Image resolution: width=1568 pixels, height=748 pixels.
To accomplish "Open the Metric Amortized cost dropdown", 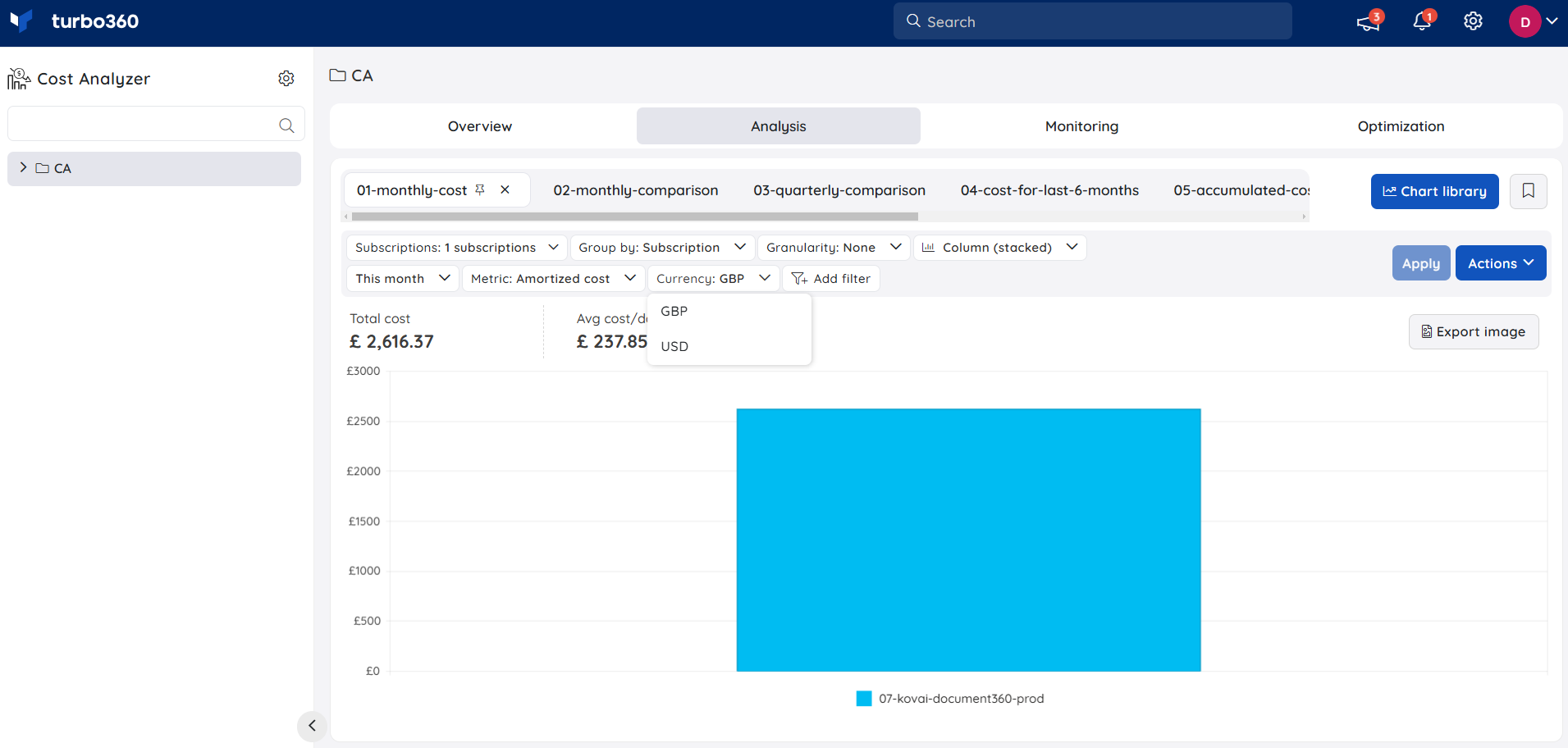I will tap(553, 279).
